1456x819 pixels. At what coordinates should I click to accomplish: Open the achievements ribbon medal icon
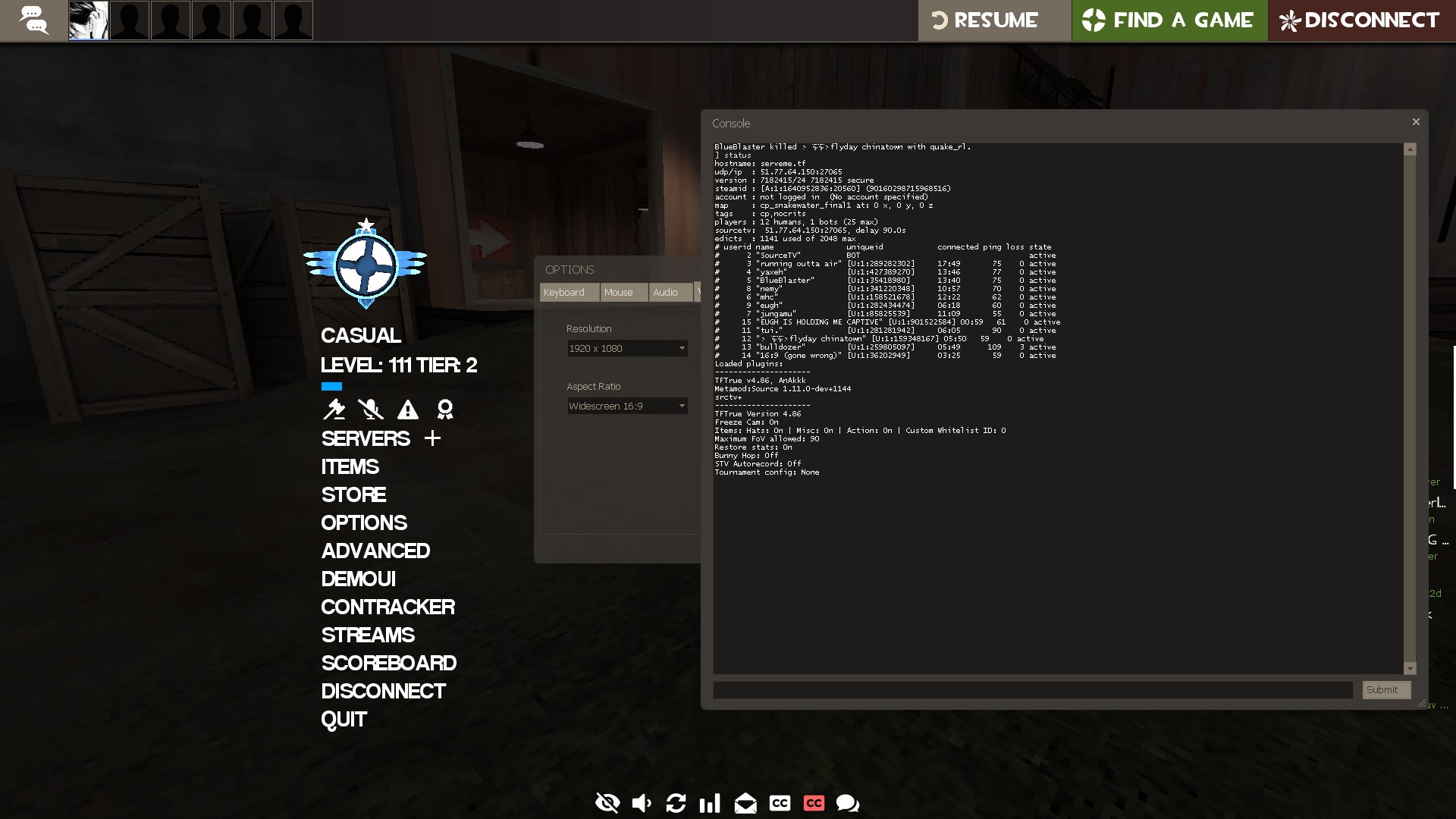coord(445,409)
